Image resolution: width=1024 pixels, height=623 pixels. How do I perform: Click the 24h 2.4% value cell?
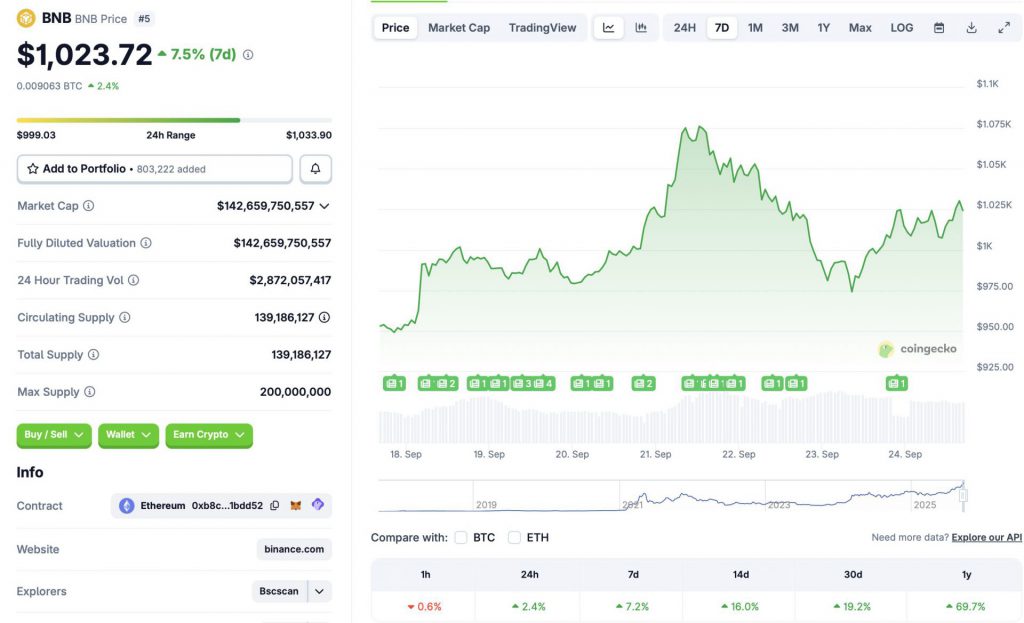(x=529, y=607)
